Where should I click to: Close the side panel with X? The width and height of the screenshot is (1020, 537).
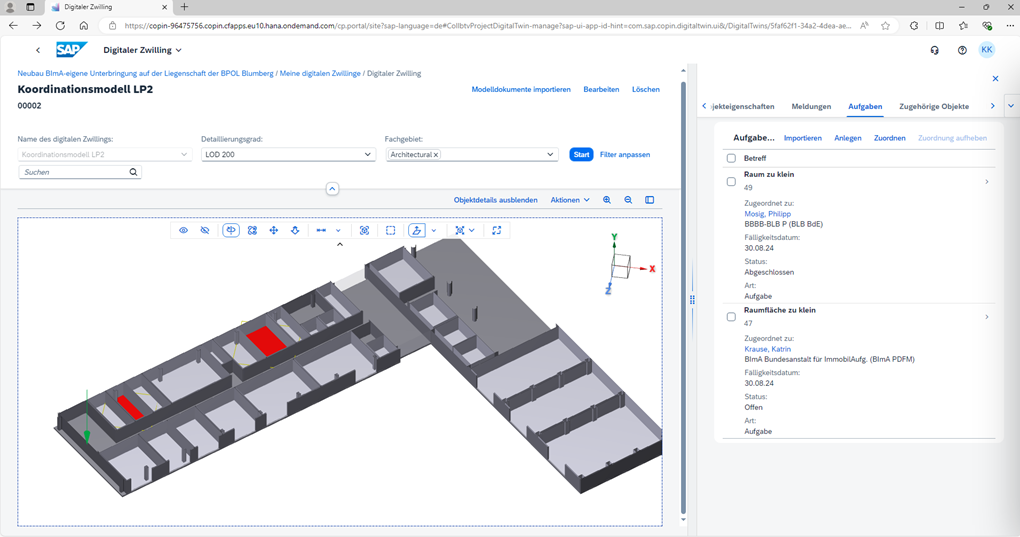(x=995, y=79)
